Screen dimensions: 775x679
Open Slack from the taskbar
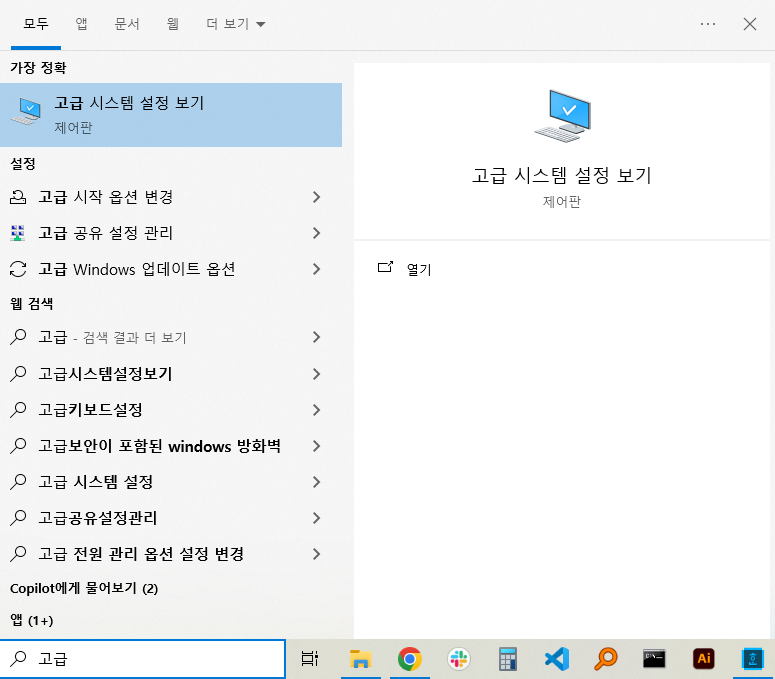[x=459, y=659]
